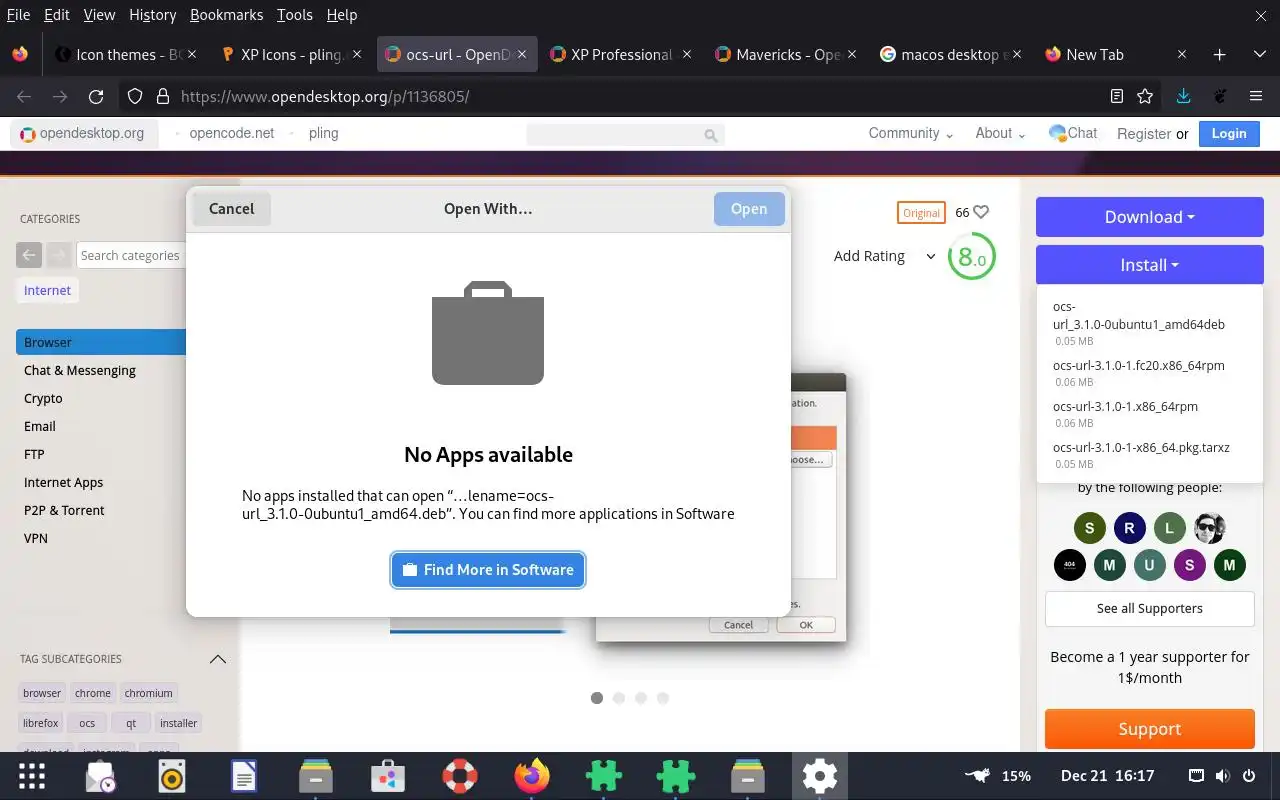Click the keyboard tray indicator icon
The width and height of the screenshot is (1280, 800).
tap(1196, 776)
